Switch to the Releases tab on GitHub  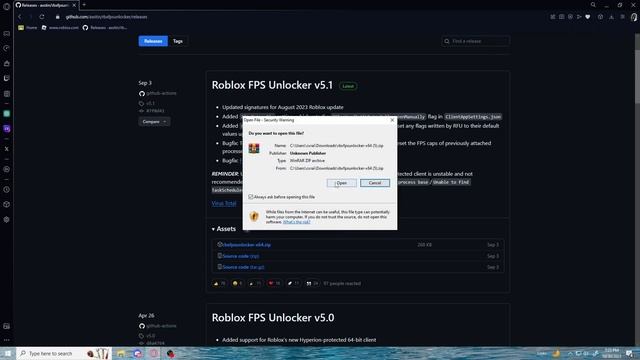[x=153, y=41]
